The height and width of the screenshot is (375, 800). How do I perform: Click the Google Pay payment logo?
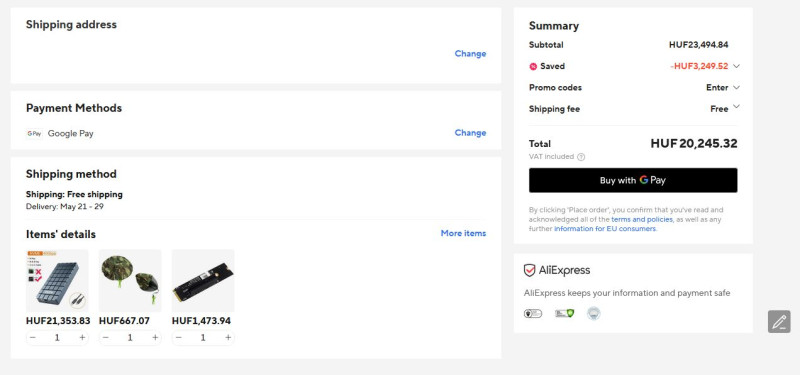point(34,134)
